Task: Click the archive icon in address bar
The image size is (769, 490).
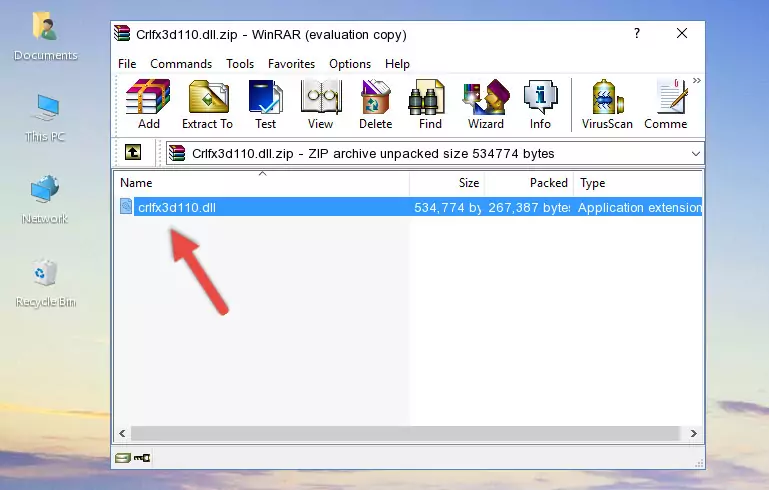Action: 177,153
